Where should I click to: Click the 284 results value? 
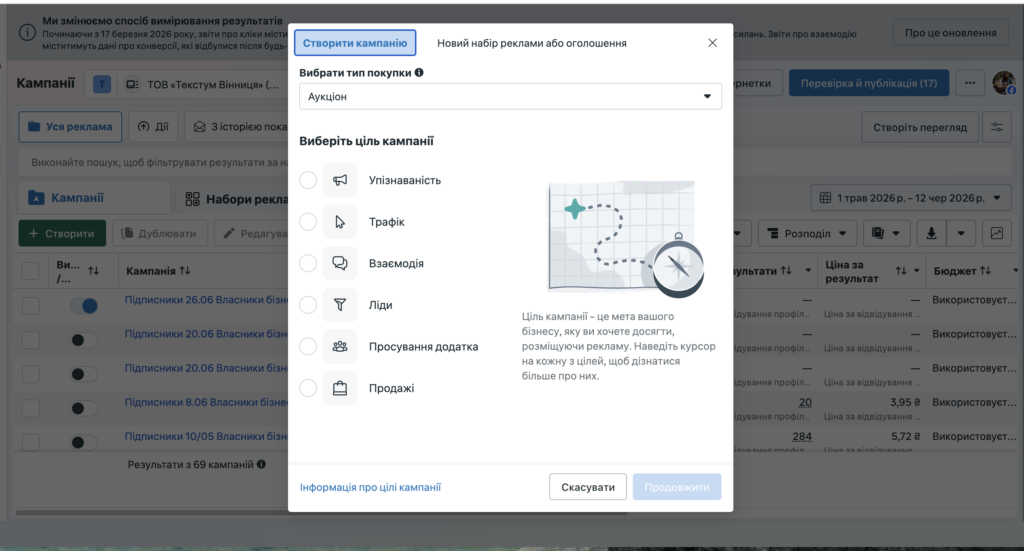pos(802,436)
